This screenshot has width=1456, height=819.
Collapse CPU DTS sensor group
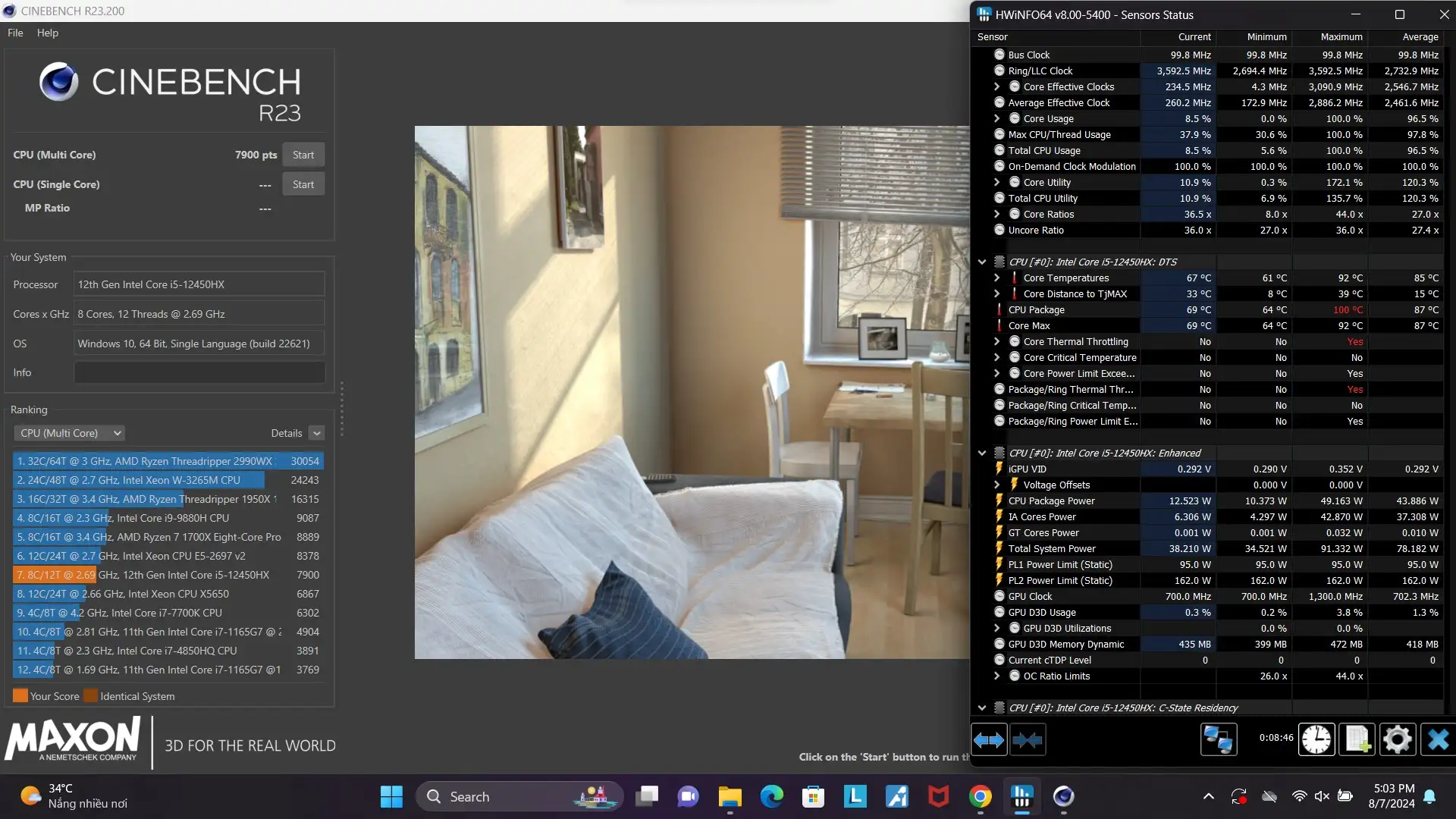(x=982, y=262)
